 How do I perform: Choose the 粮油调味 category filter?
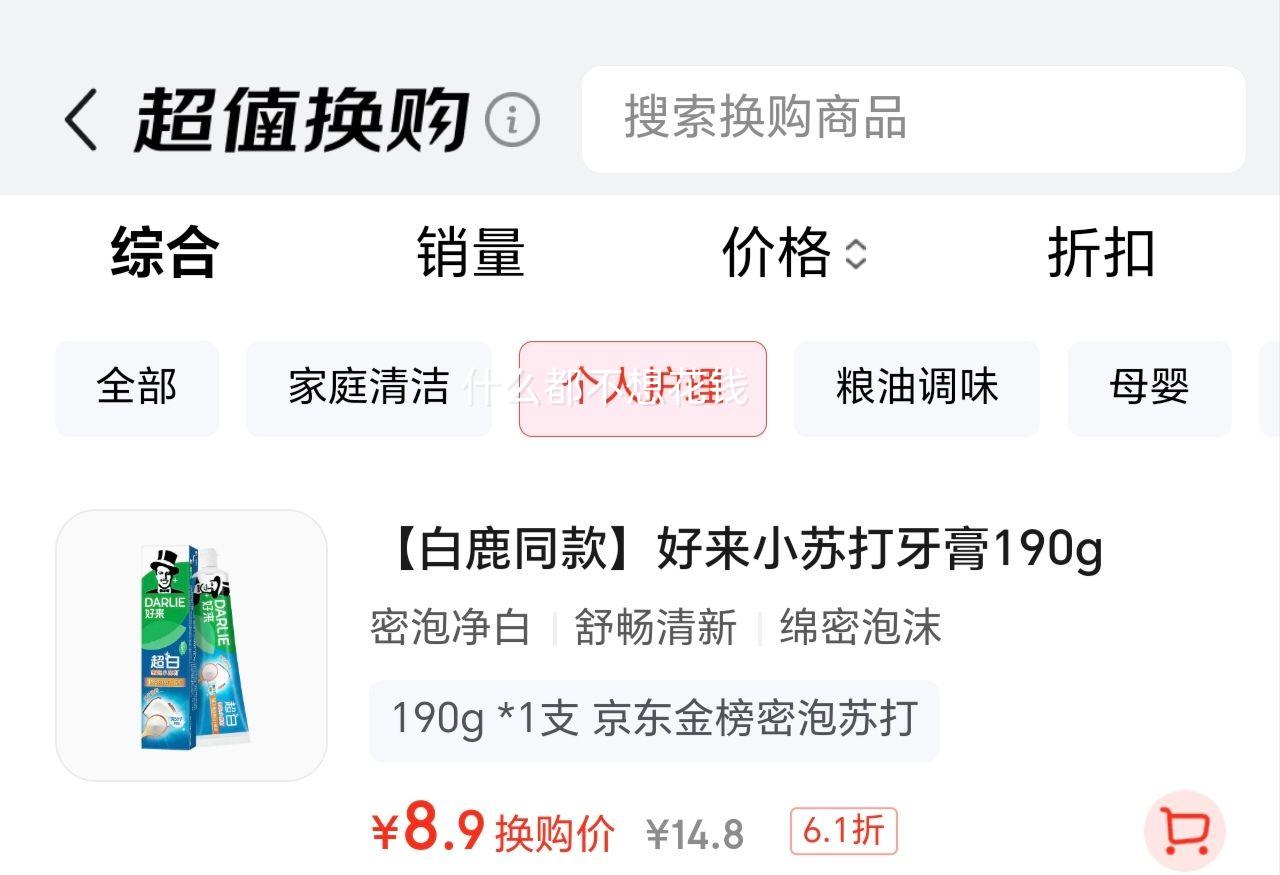(x=917, y=388)
